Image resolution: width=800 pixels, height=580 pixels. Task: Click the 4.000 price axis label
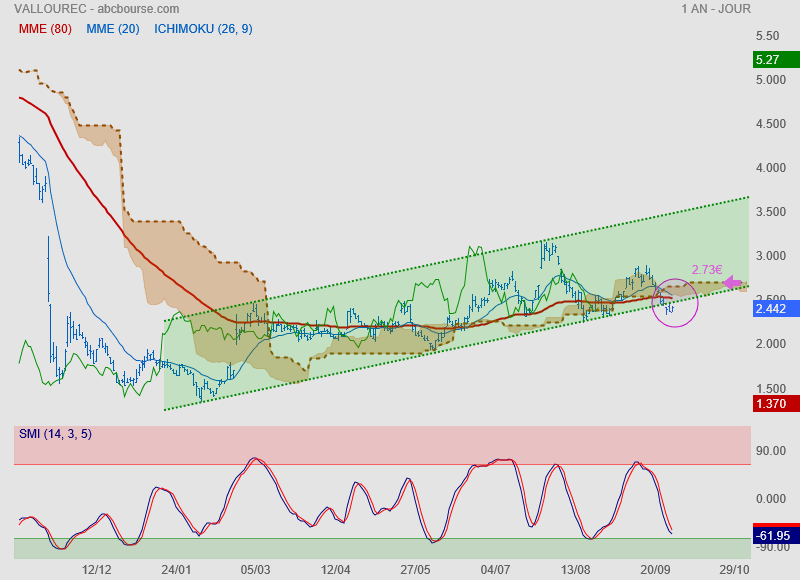[x=771, y=168]
